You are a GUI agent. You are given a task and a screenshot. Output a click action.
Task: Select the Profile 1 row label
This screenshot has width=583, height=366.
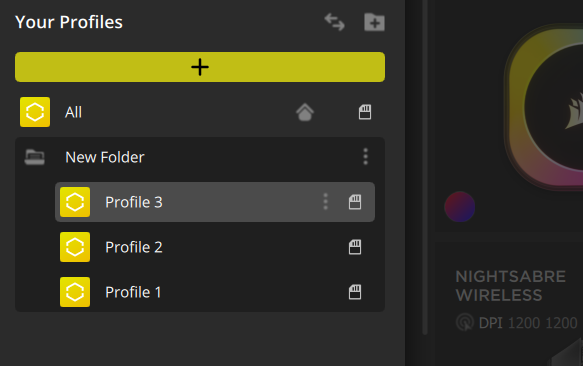[133, 292]
